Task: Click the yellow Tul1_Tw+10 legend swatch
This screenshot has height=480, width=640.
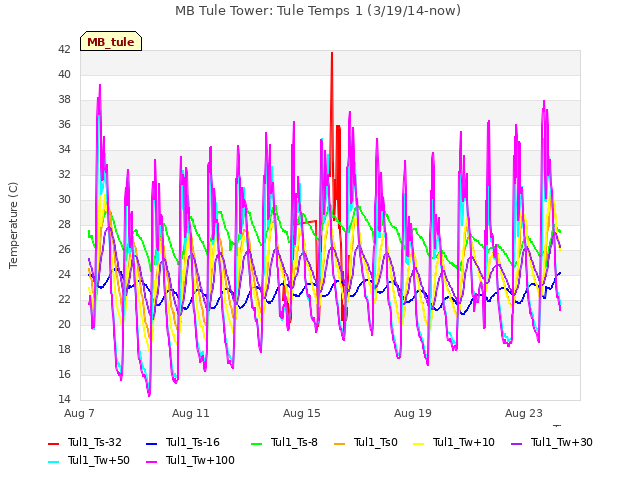Action: point(419,444)
